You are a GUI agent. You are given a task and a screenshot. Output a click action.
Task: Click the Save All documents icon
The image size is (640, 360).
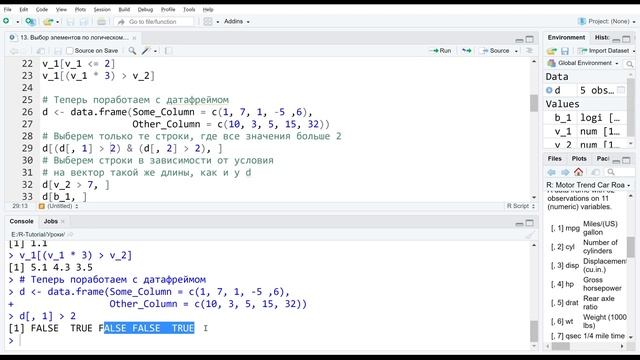pos(84,21)
